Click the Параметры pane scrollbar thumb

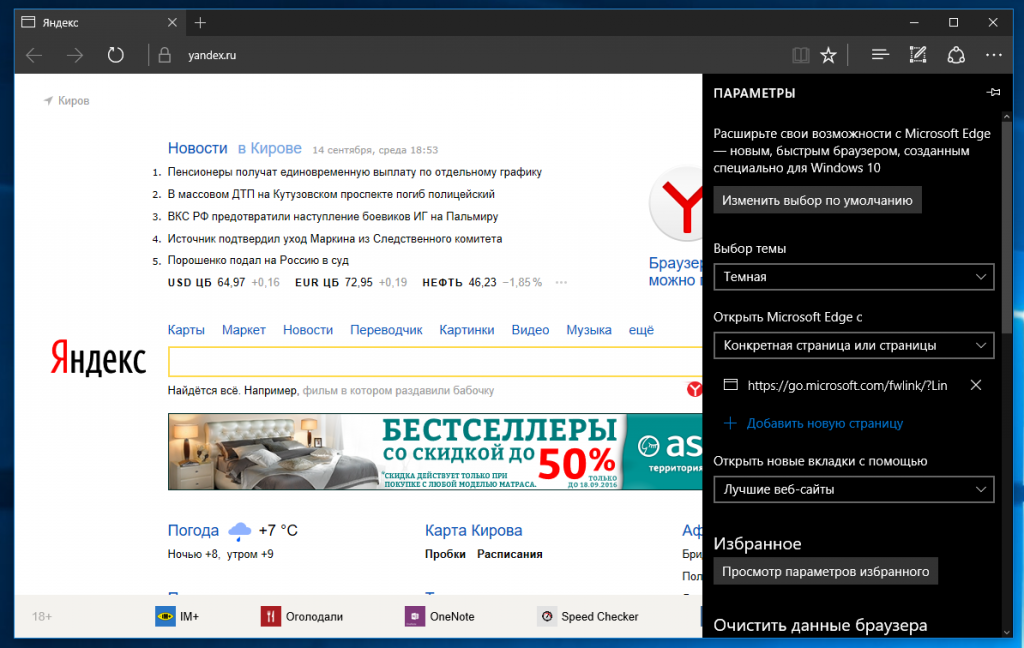(x=1006, y=229)
